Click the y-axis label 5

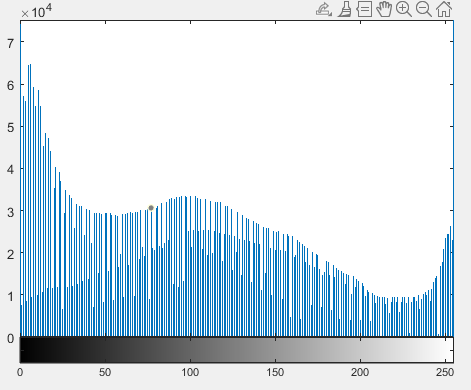point(11,128)
